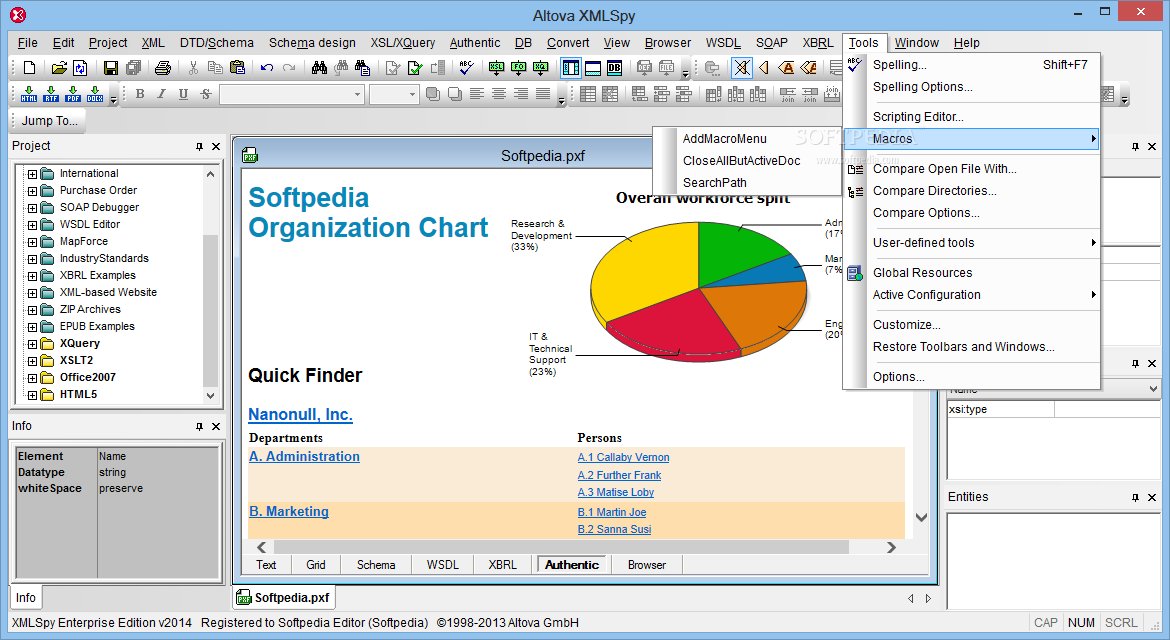Click the Reload file icon
1170x640 pixels.
coord(80,68)
